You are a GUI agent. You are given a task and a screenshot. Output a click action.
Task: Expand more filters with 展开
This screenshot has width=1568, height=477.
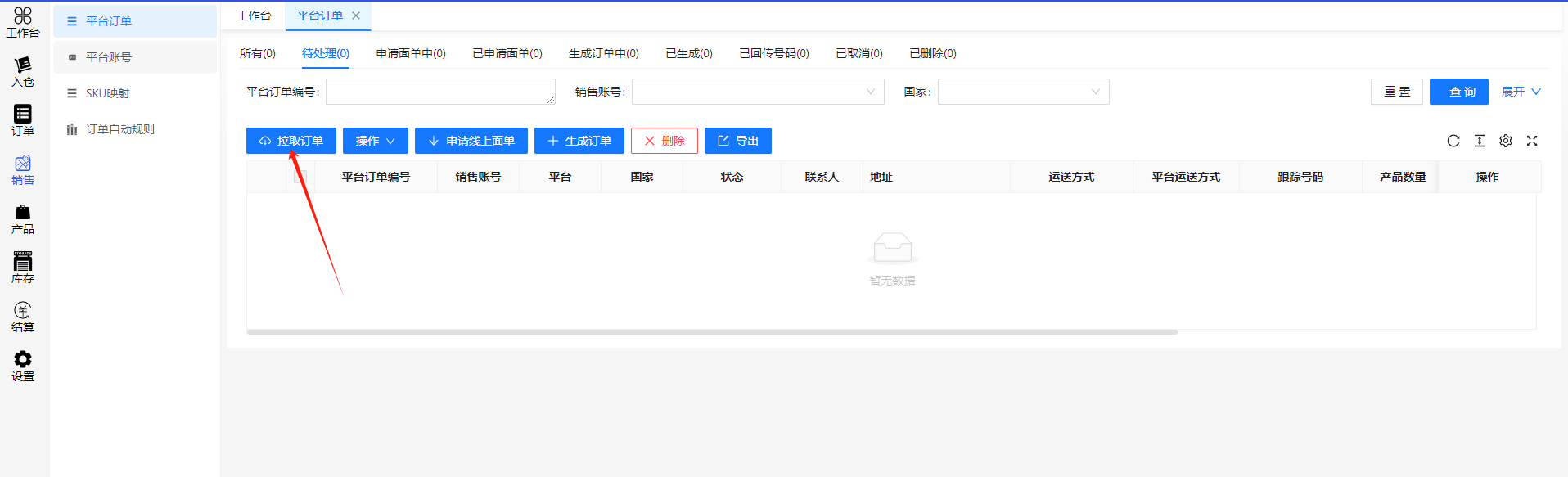1521,92
